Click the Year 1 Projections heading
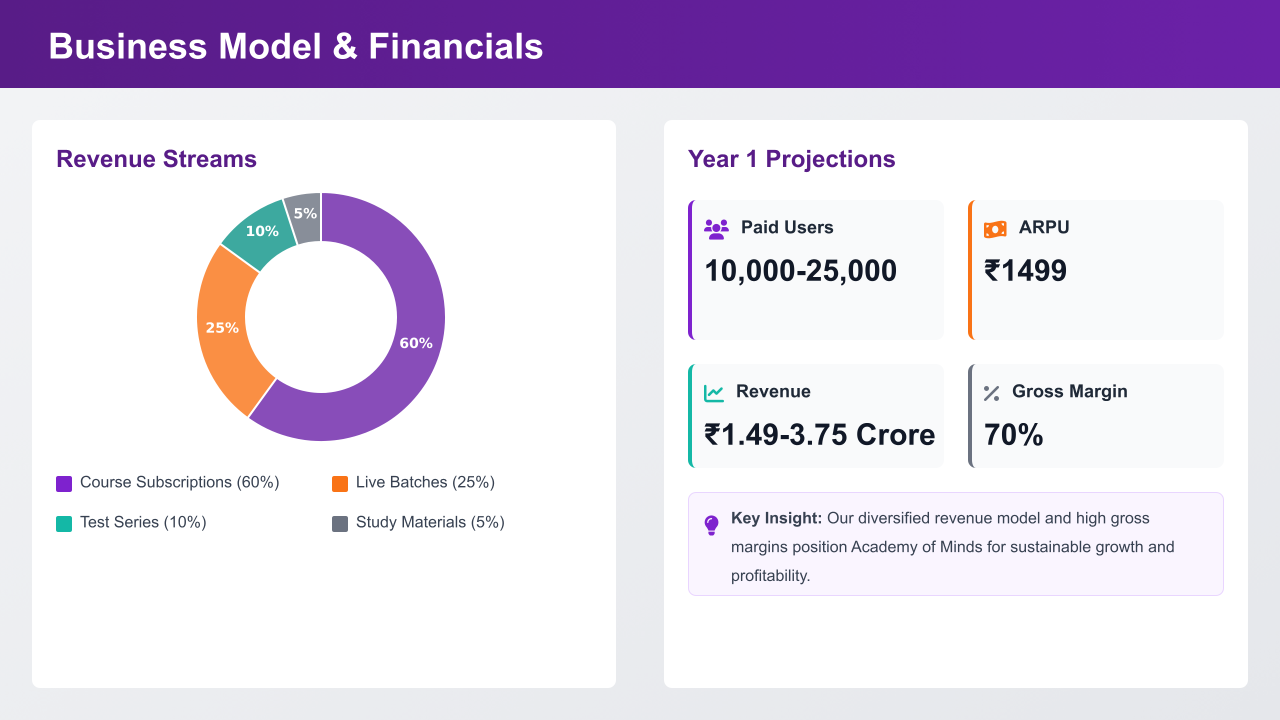The image size is (1280, 720). coord(791,159)
